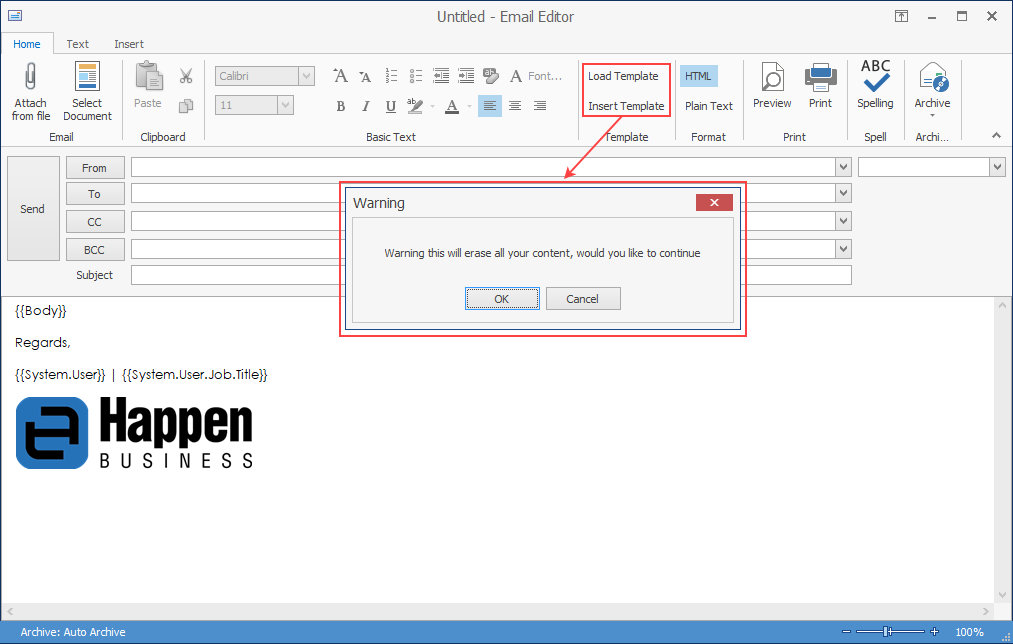The width and height of the screenshot is (1013, 644).
Task: Click Load Template
Action: point(623,76)
